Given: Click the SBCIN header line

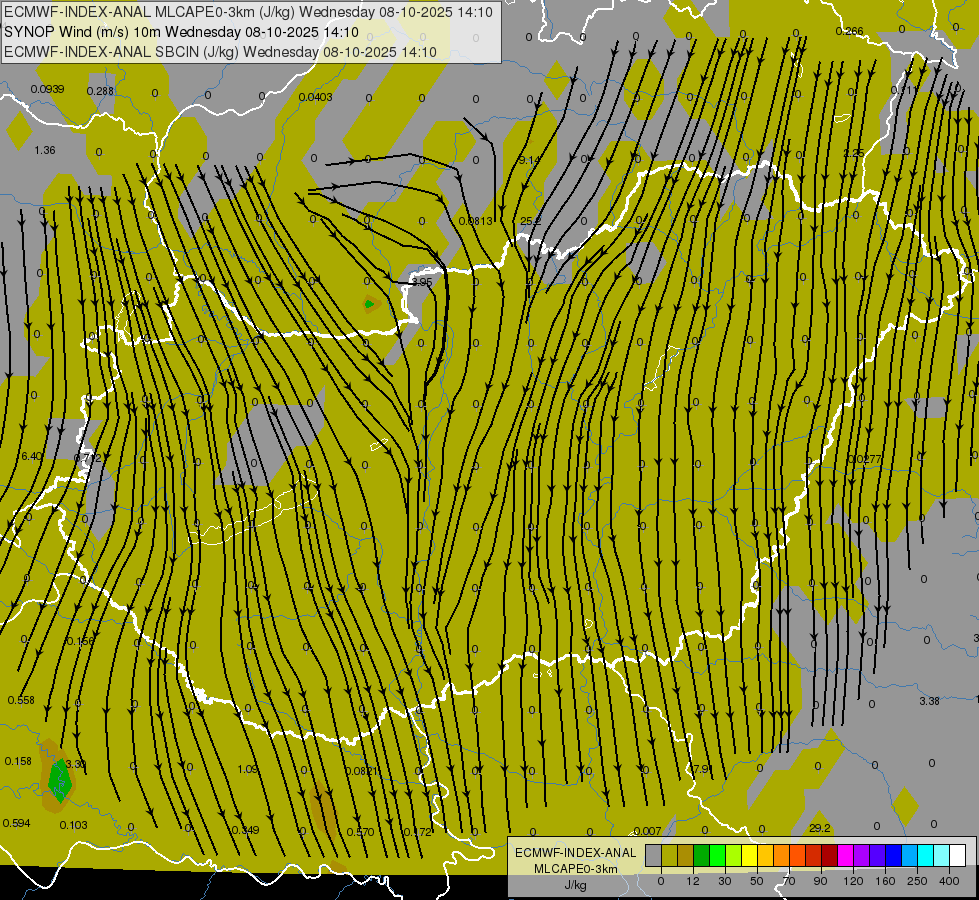Looking at the screenshot, I should pos(220,52).
